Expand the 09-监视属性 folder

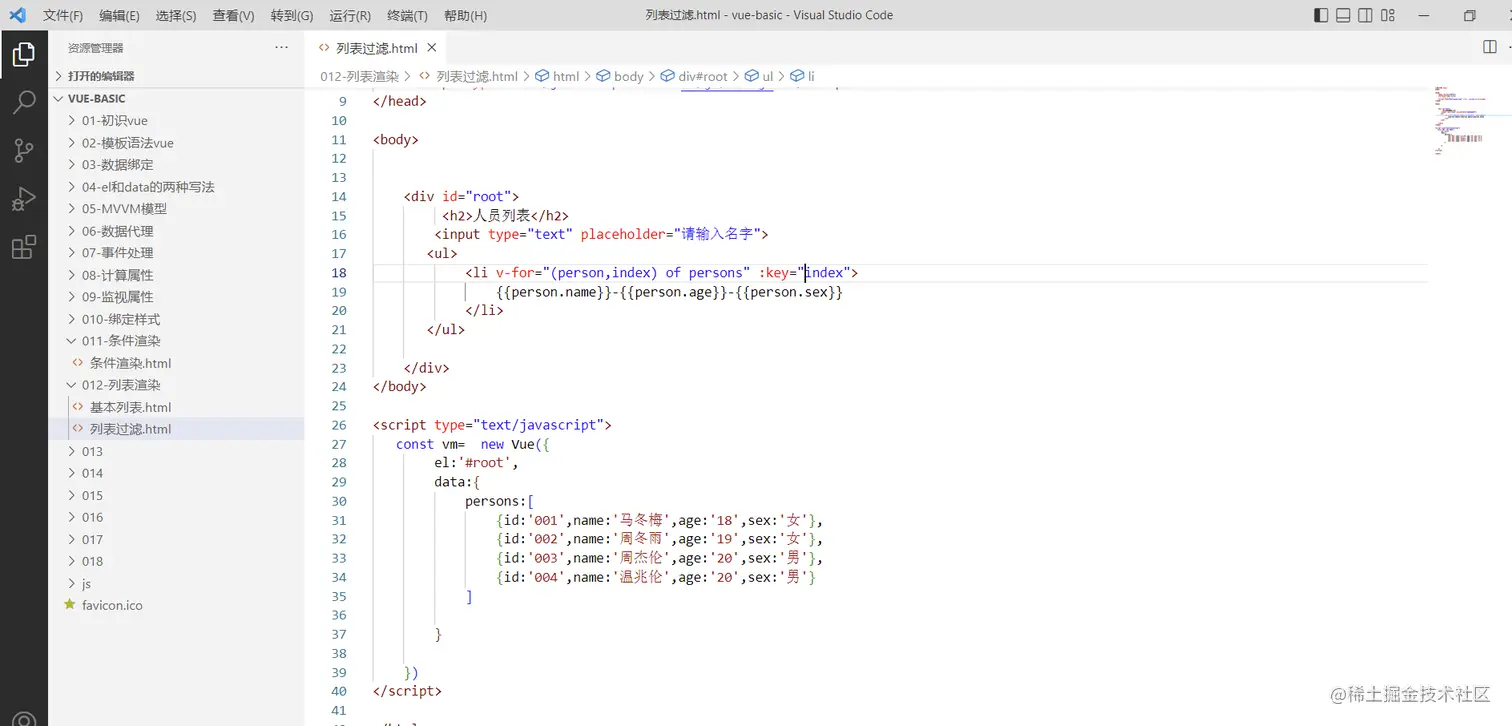coord(176,297)
